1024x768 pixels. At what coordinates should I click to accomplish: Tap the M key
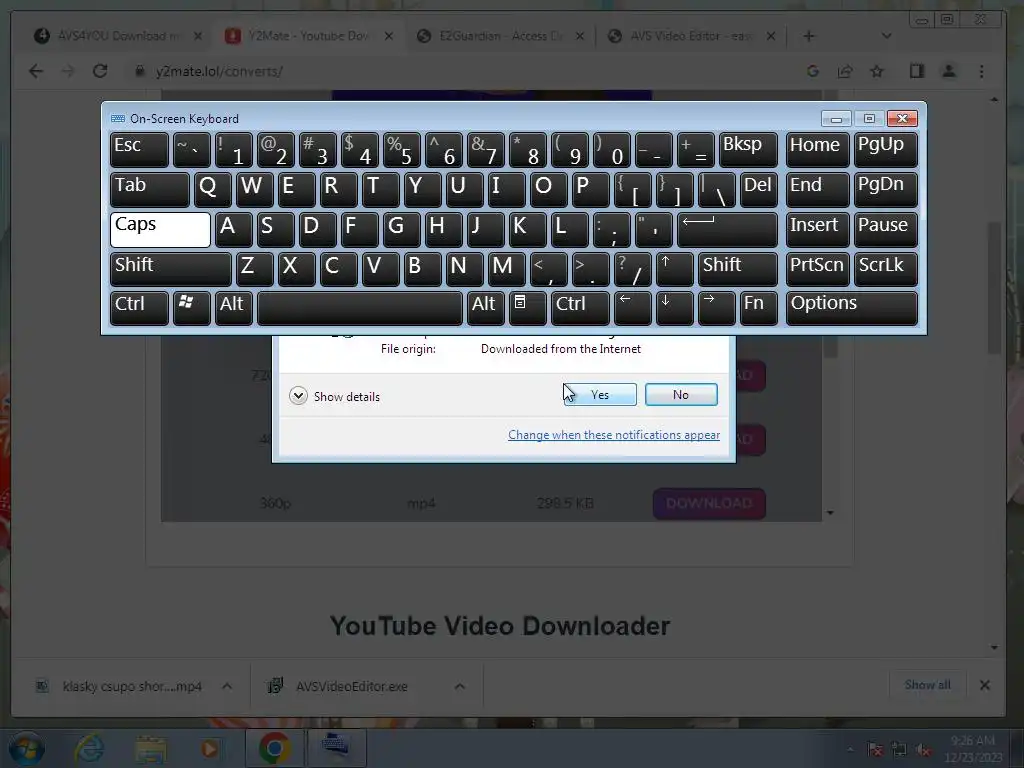(507, 269)
